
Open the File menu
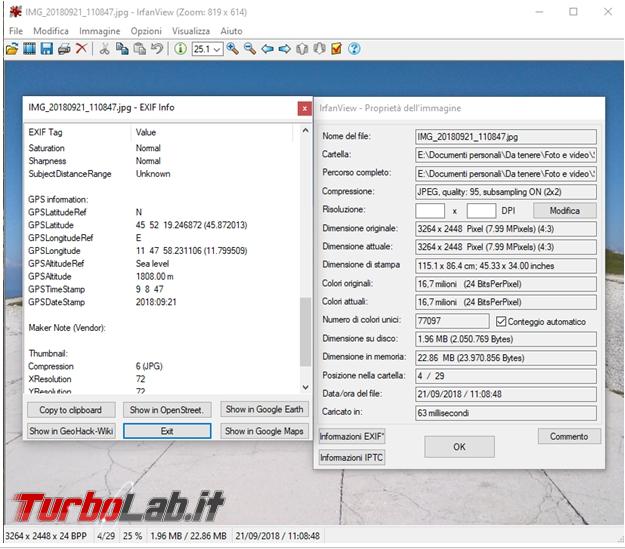(x=16, y=31)
